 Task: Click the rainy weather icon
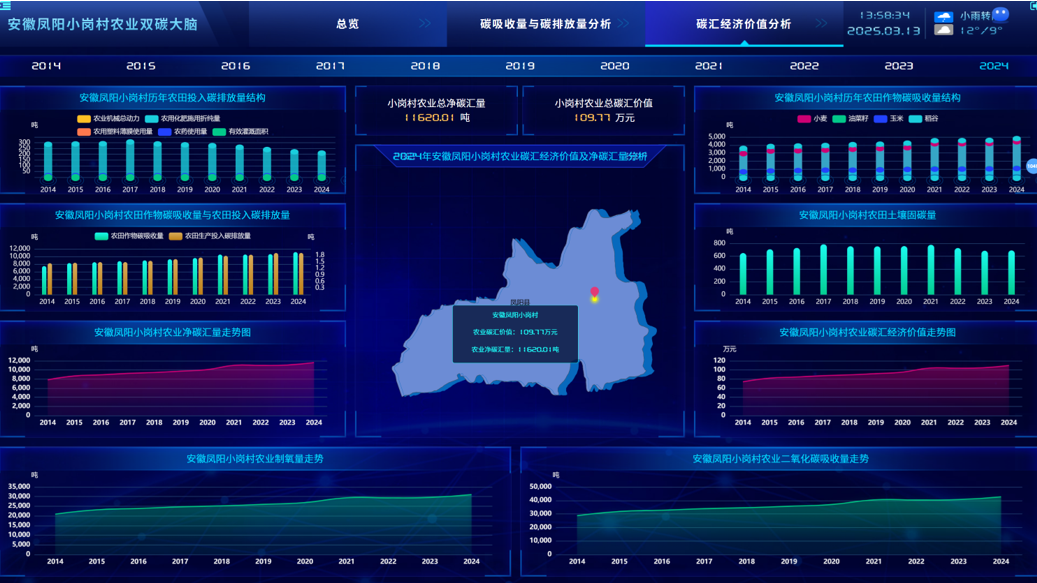[x=943, y=16]
